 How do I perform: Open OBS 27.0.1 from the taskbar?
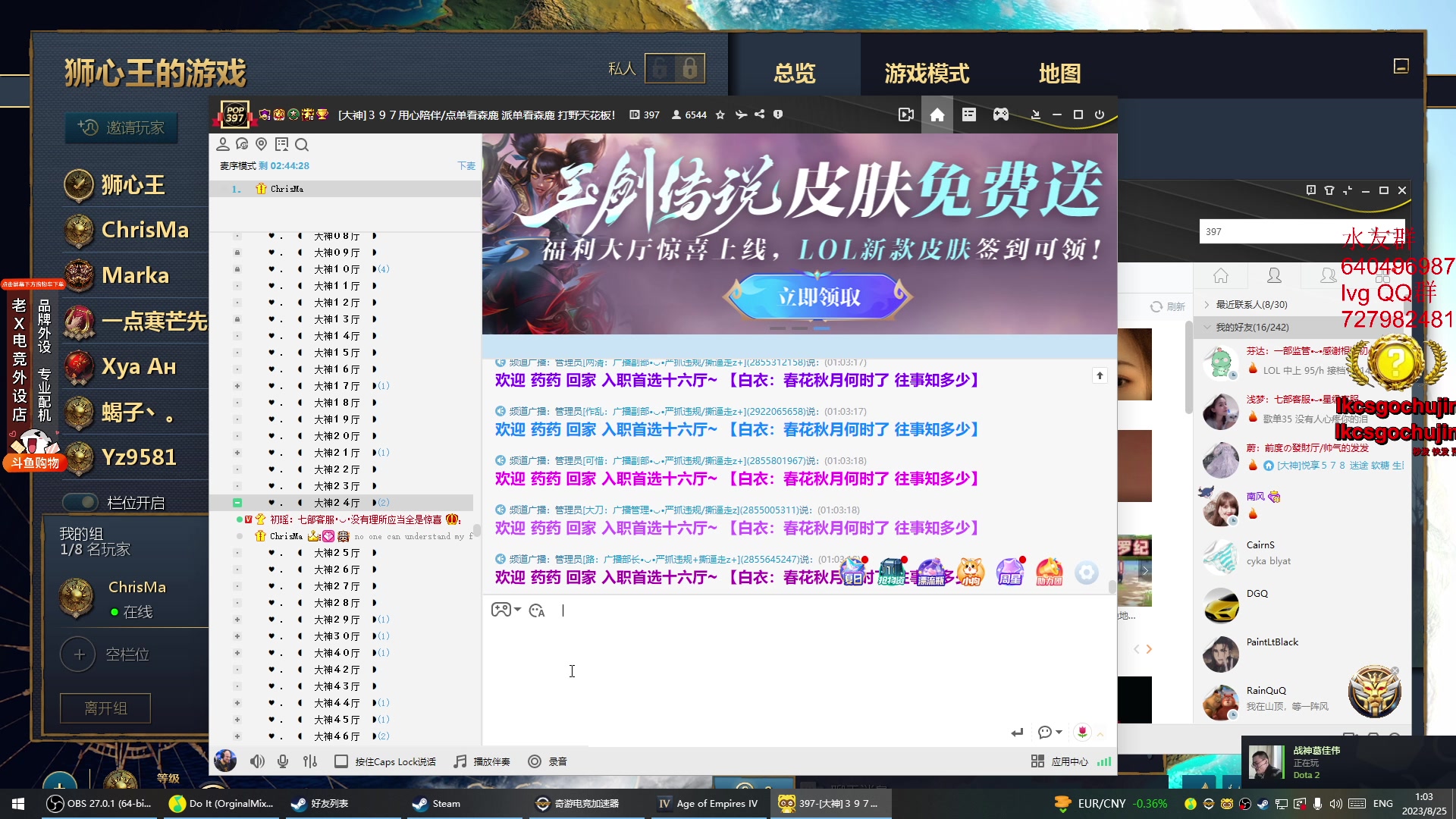[99, 803]
